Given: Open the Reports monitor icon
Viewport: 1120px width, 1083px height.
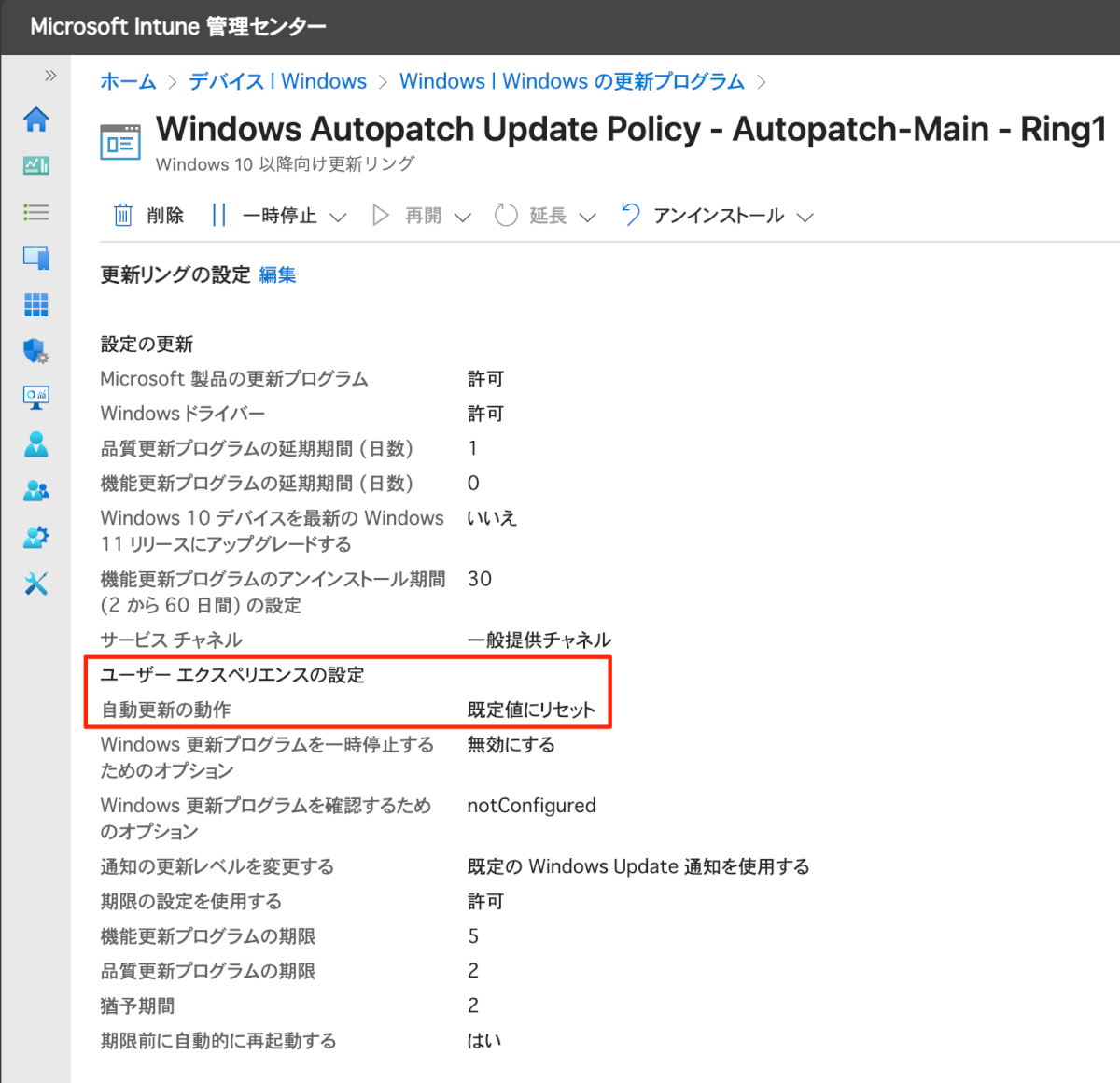Looking at the screenshot, I should click(x=36, y=398).
